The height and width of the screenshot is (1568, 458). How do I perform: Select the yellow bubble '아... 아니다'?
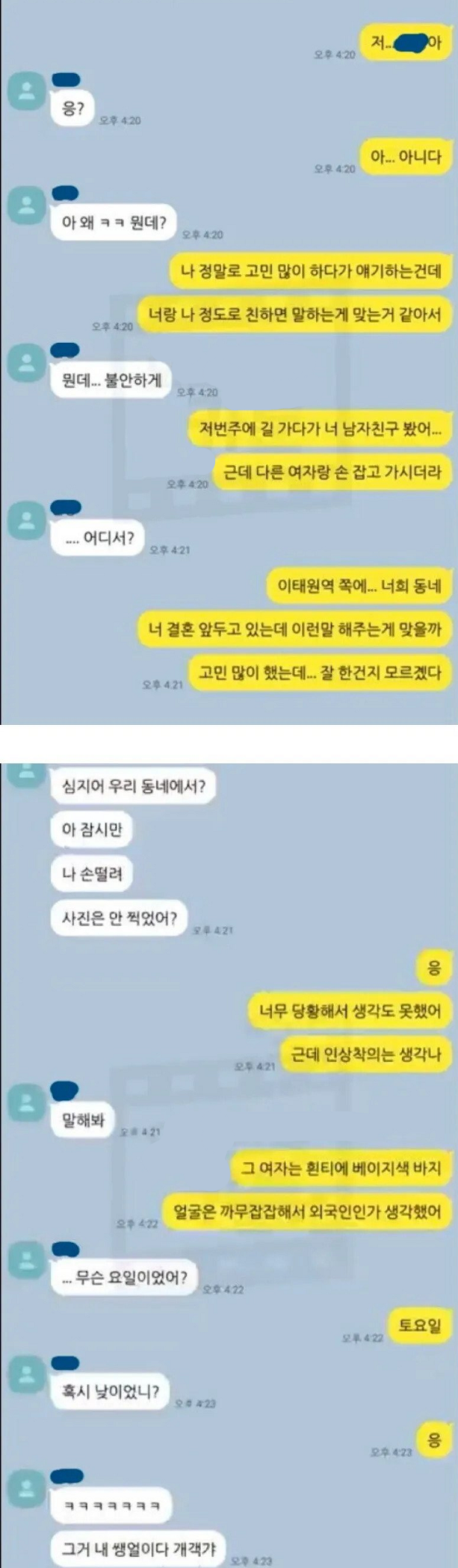[406, 157]
